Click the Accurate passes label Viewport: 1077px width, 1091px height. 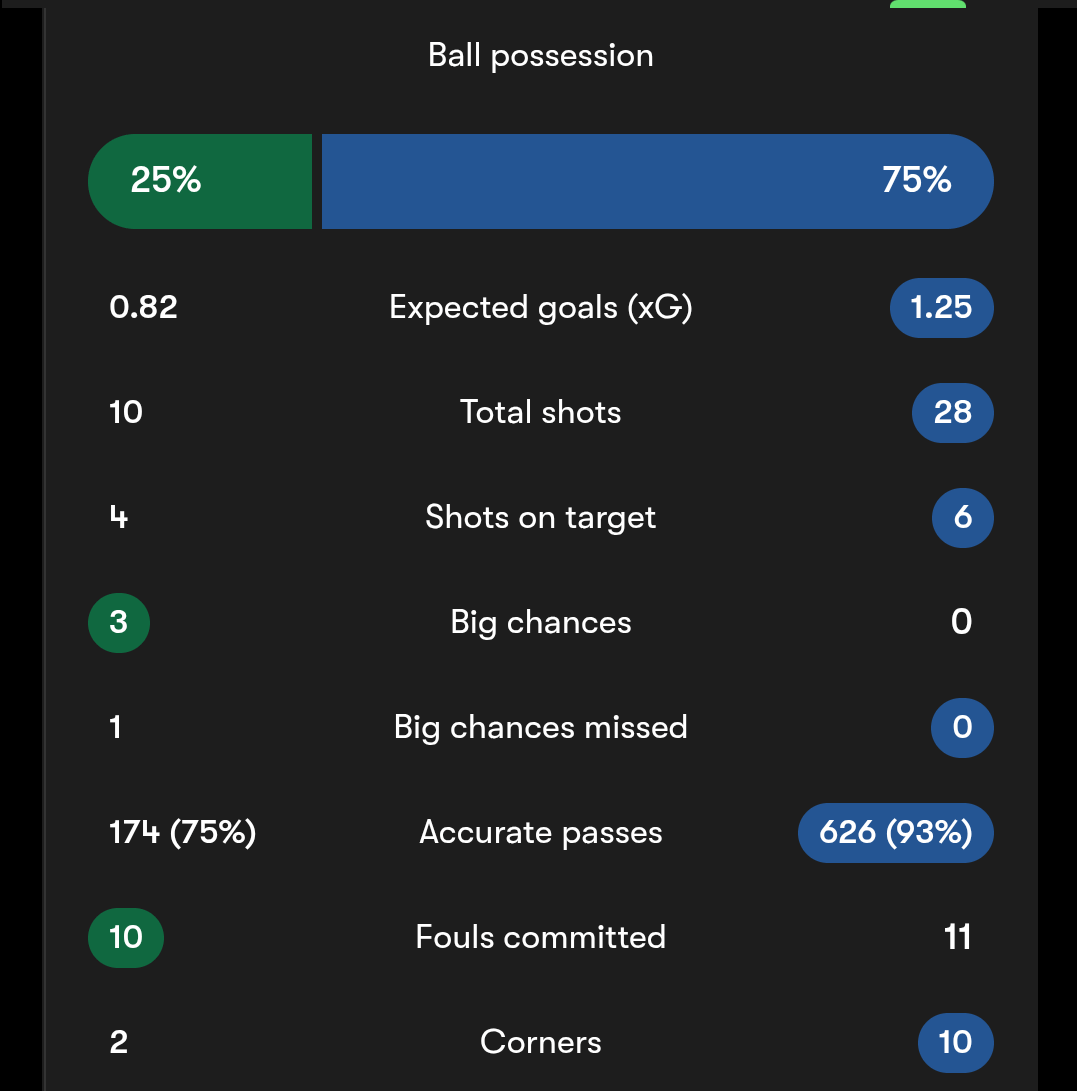pyautogui.click(x=540, y=832)
